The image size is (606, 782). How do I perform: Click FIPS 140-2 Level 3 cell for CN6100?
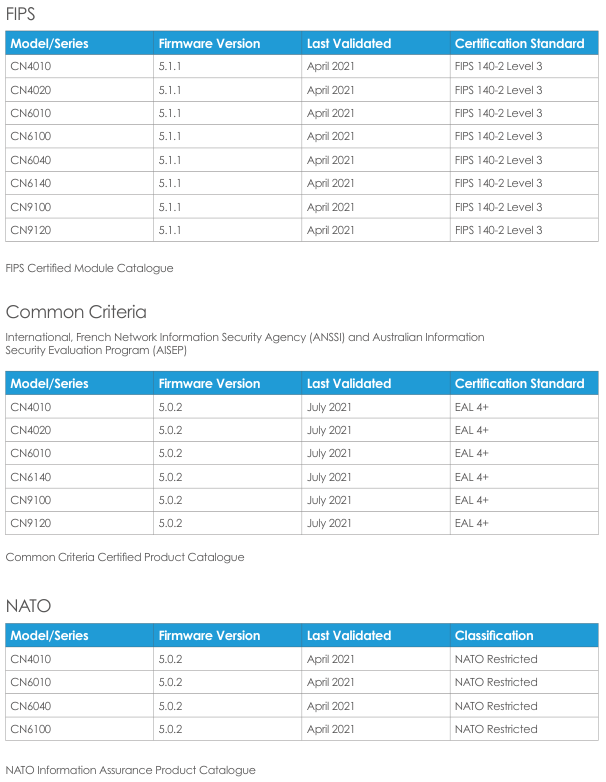click(524, 136)
